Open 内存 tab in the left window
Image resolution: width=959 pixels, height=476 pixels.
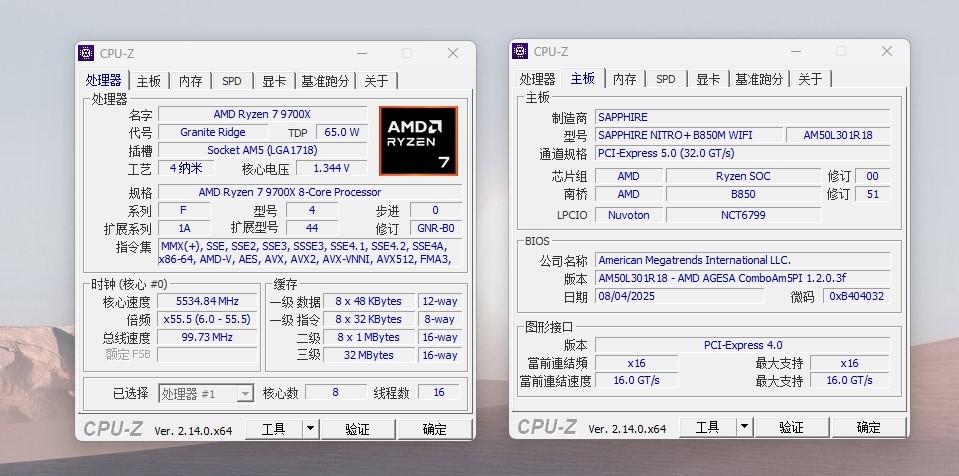(190, 81)
